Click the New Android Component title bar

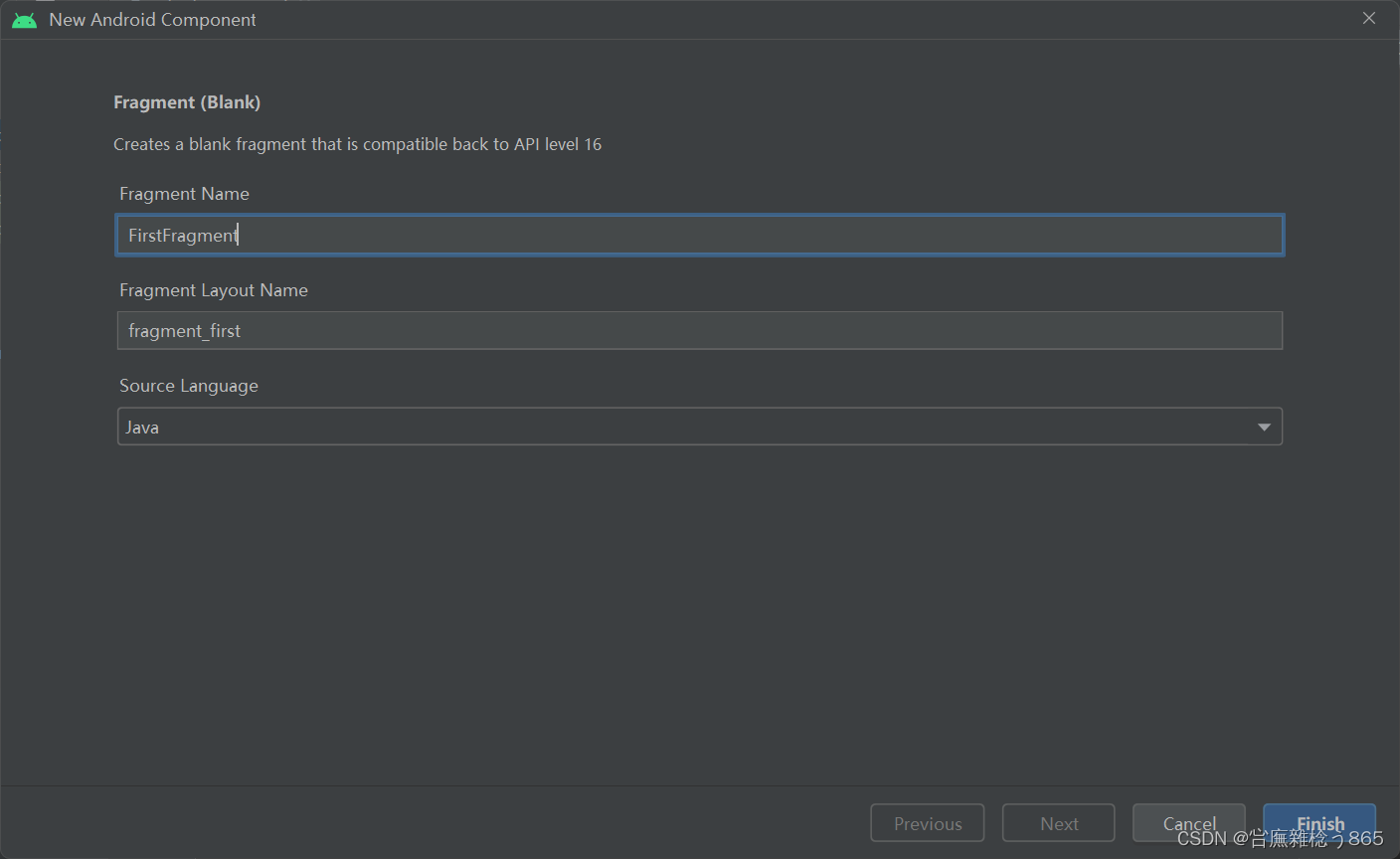coord(152,19)
